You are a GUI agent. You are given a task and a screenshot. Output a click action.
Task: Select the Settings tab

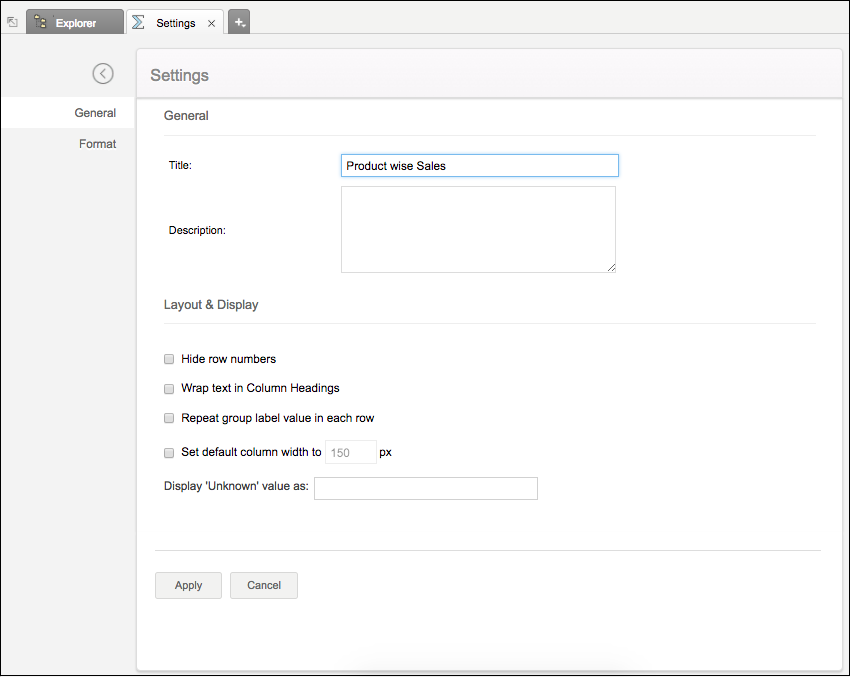(x=175, y=22)
